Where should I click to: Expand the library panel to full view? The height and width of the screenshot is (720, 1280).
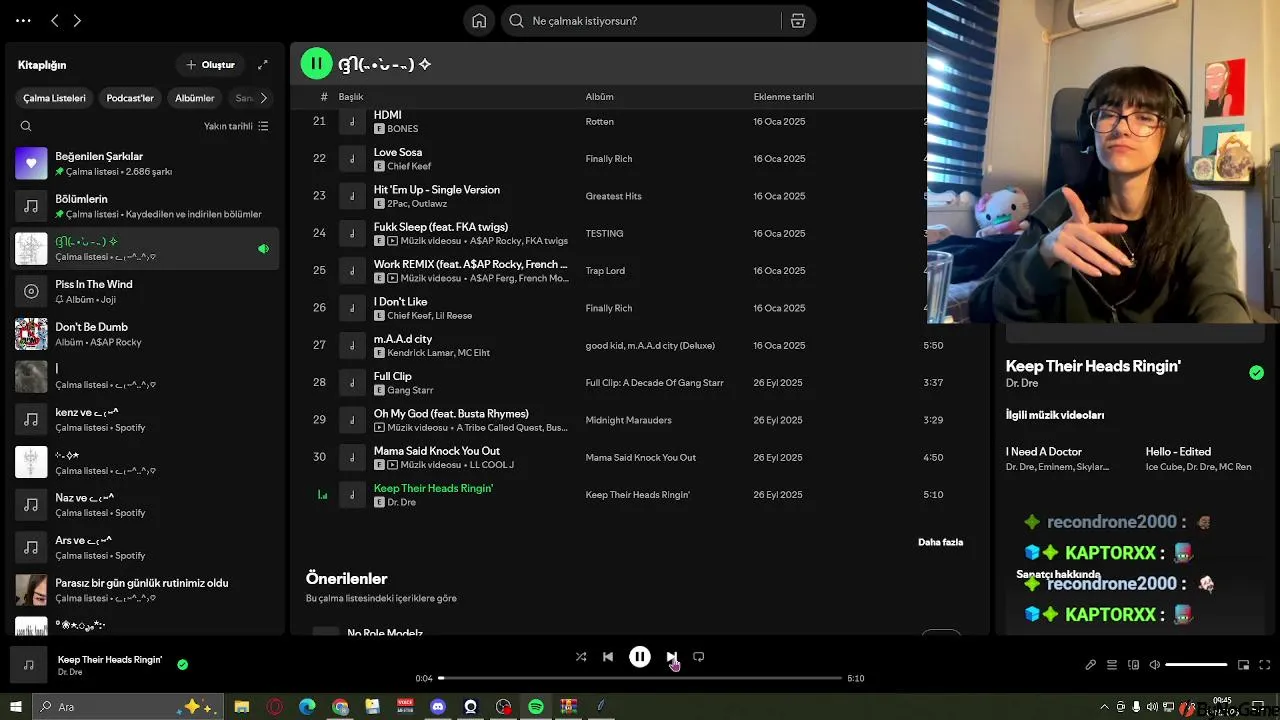(x=263, y=65)
